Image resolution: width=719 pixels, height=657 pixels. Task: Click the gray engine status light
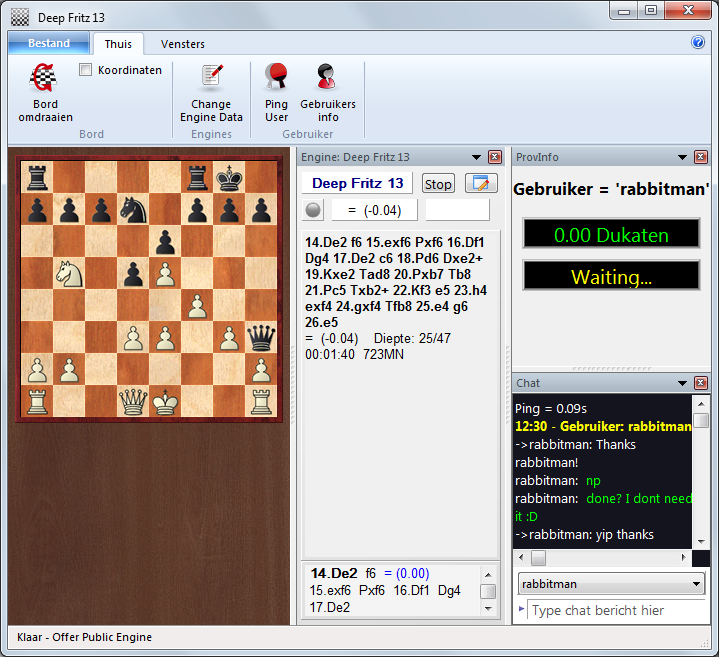314,209
